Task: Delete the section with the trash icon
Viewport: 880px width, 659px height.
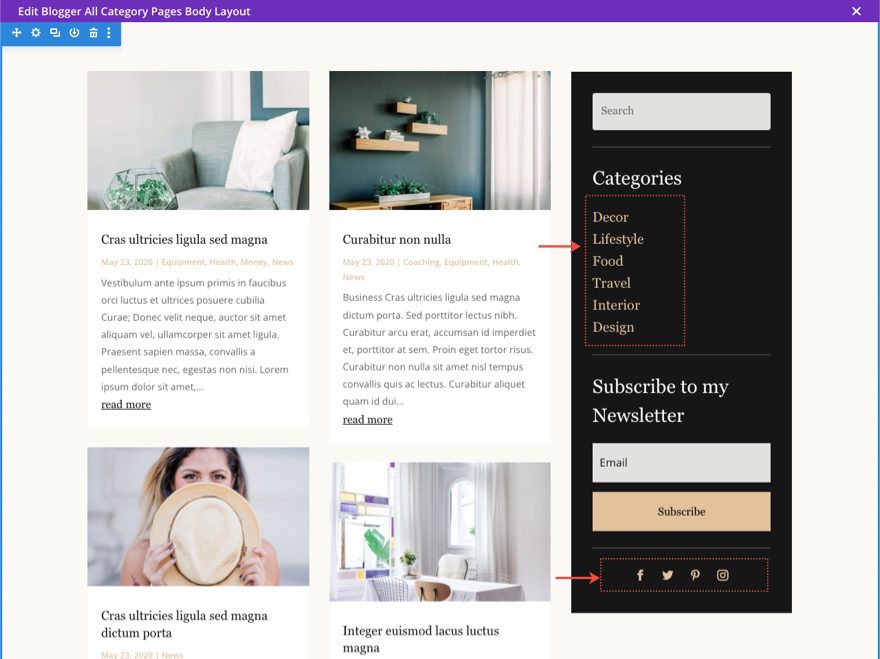Action: 92,32
